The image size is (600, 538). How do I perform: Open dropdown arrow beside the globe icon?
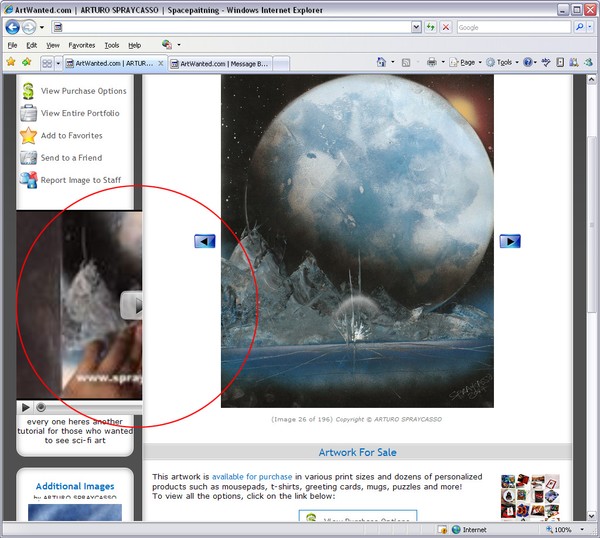tap(179, 45)
